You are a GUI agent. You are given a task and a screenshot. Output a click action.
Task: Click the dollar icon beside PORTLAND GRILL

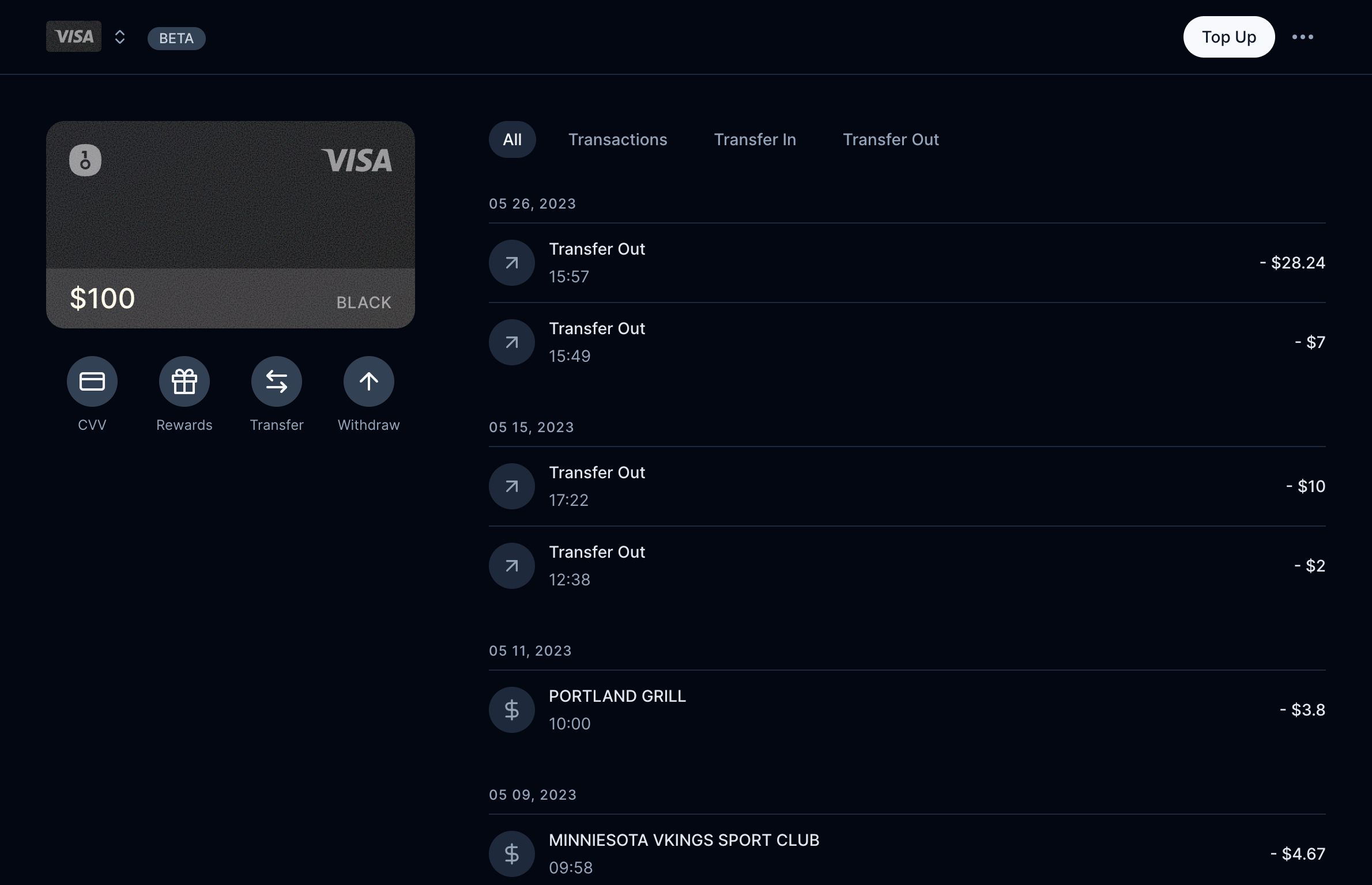click(511, 710)
